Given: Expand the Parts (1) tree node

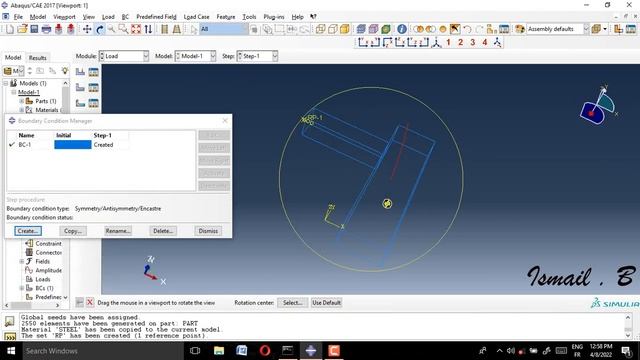Looking at the screenshot, I should [22, 101].
